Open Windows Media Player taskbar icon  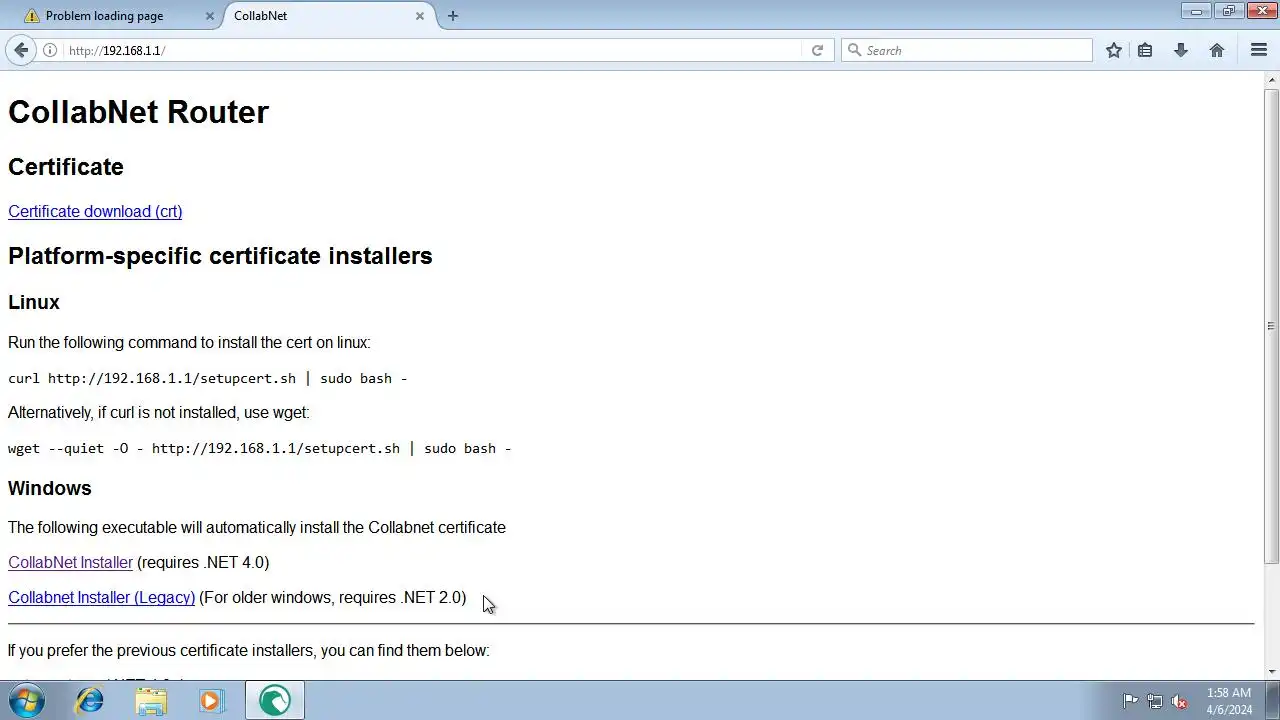(211, 700)
